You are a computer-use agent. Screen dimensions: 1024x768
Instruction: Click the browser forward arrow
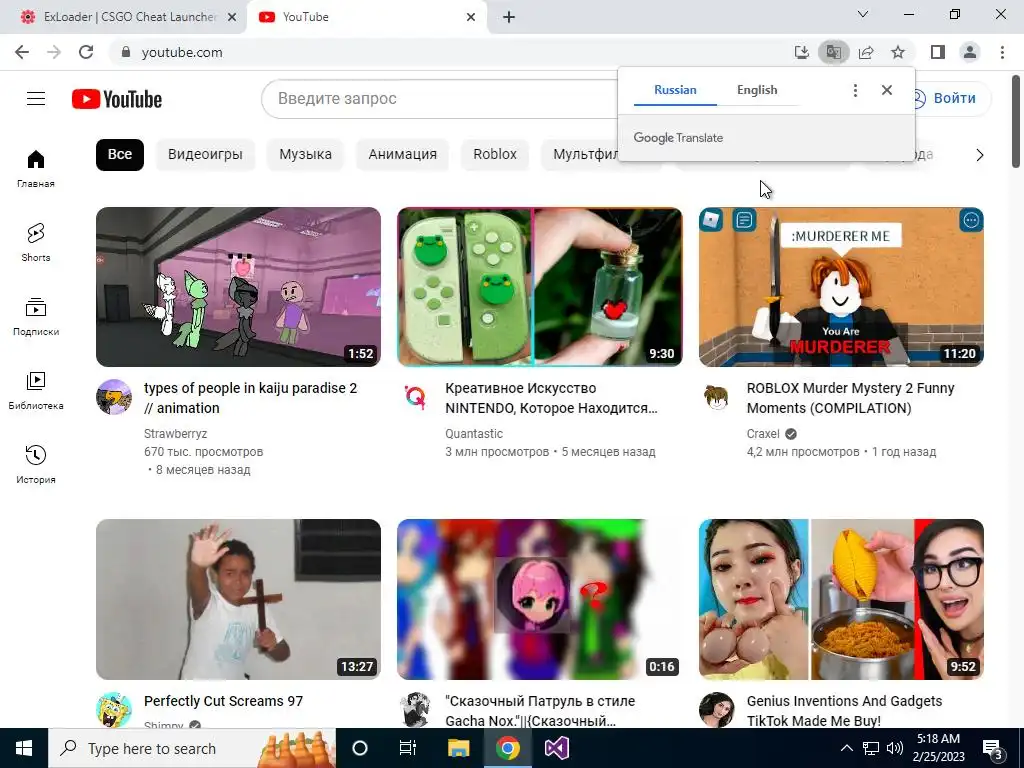(54, 52)
